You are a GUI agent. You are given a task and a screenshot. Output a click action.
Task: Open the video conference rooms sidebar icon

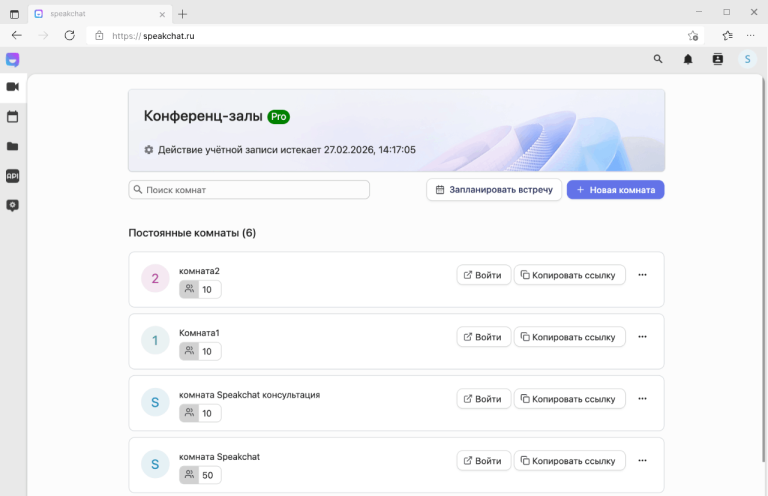point(13,87)
